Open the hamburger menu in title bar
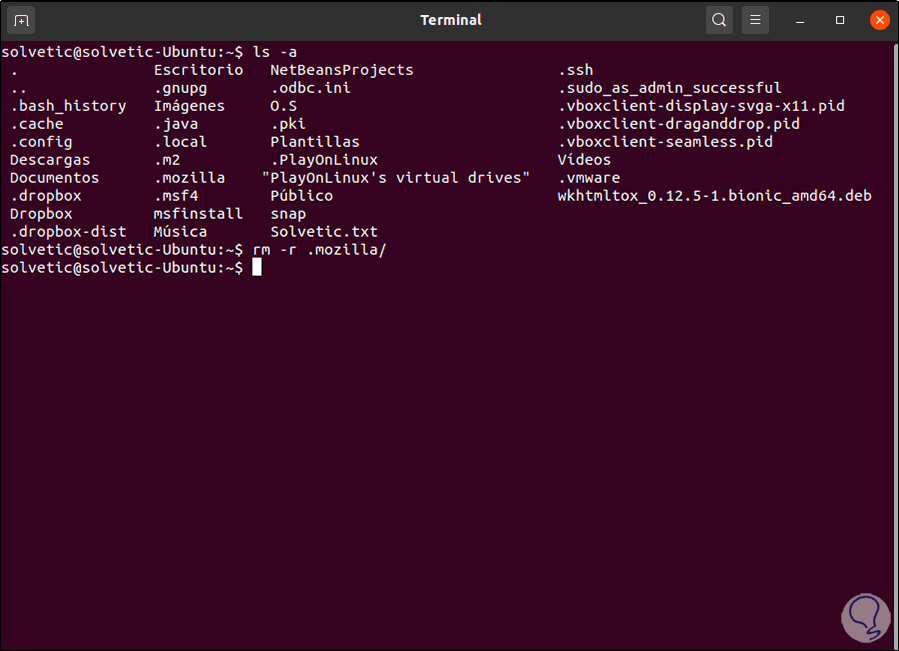This screenshot has height=651, width=899. click(756, 20)
